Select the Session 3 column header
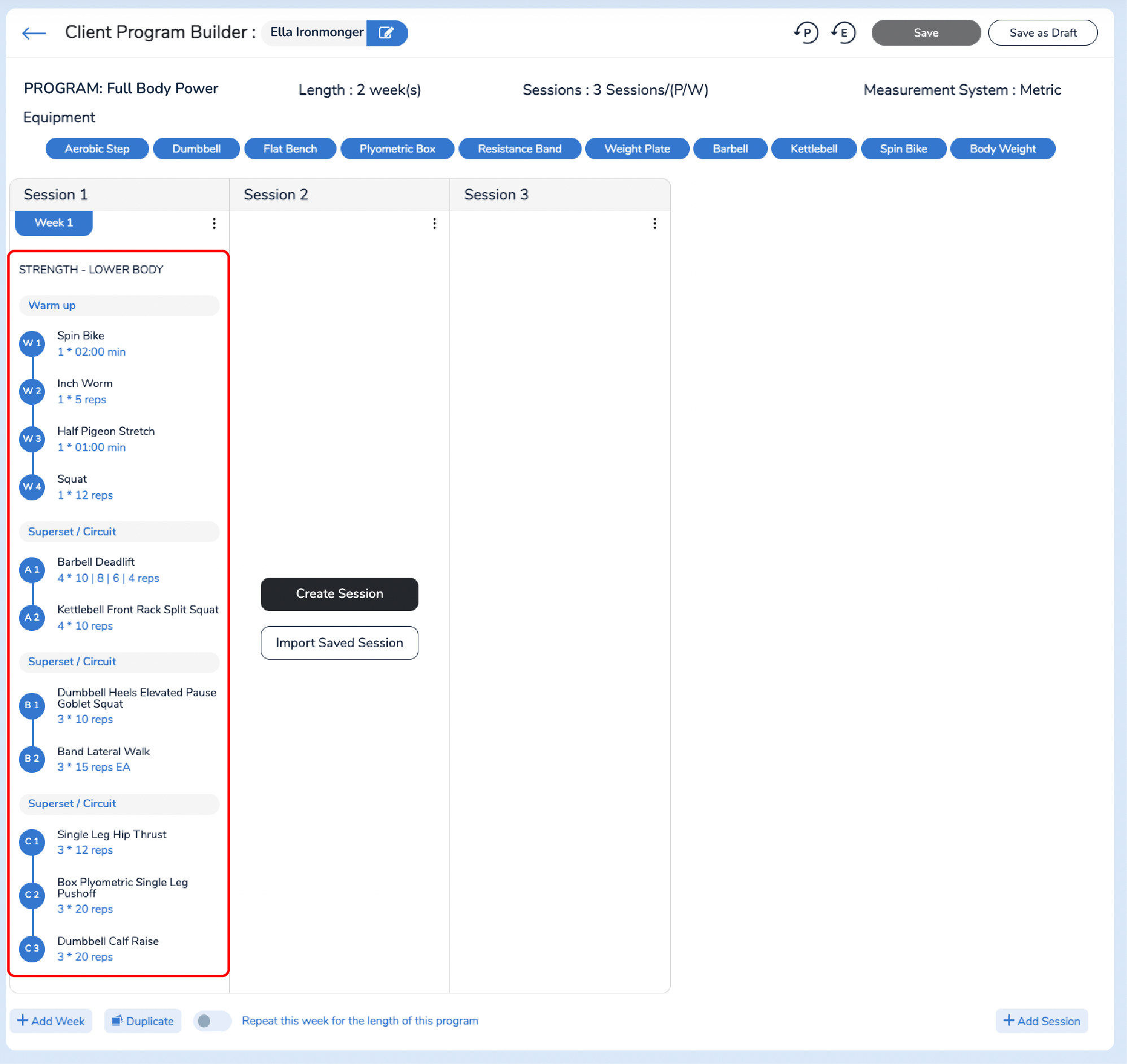 tap(560, 195)
